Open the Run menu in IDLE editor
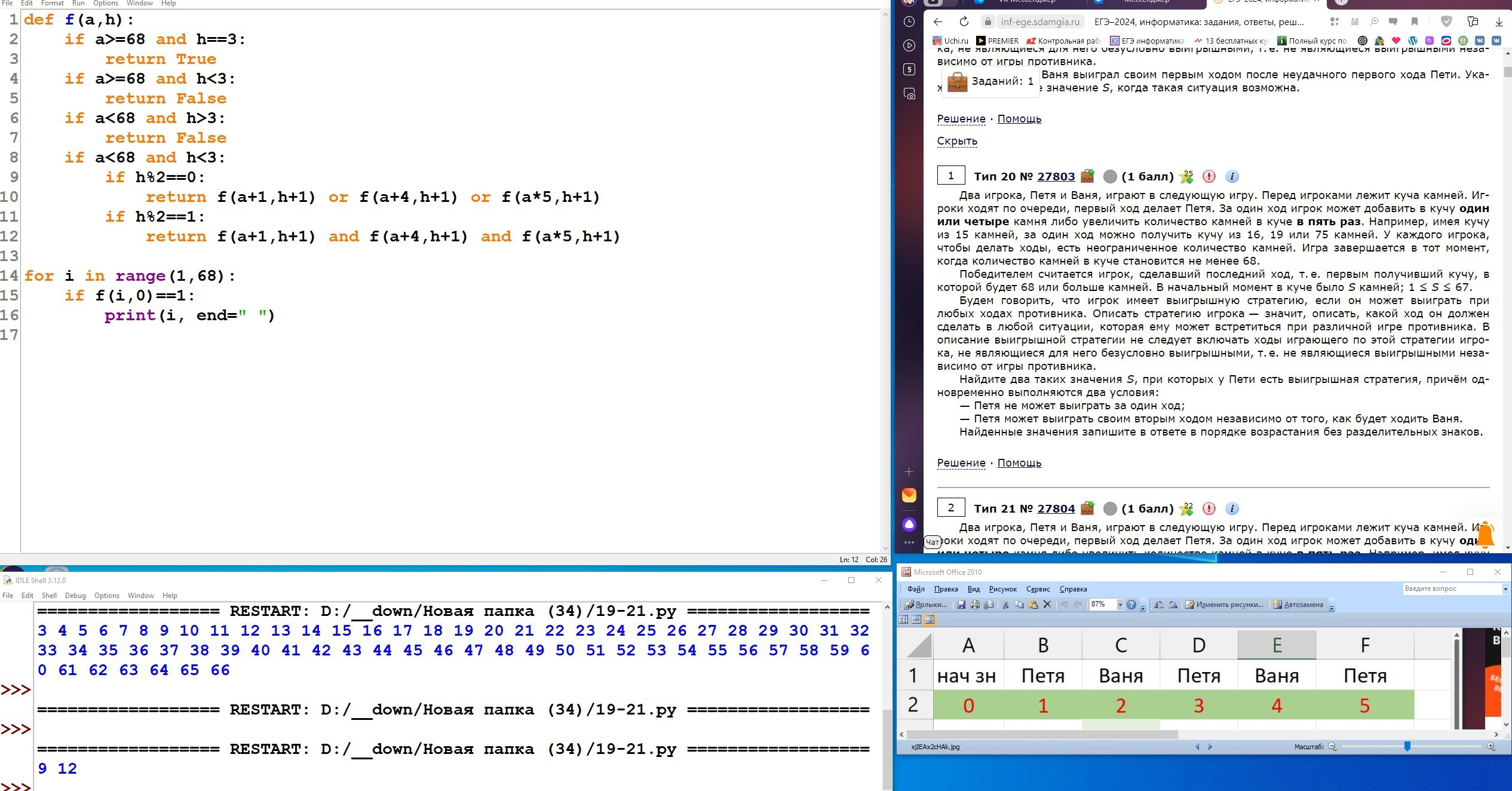The width and height of the screenshot is (1512, 791). (78, 3)
